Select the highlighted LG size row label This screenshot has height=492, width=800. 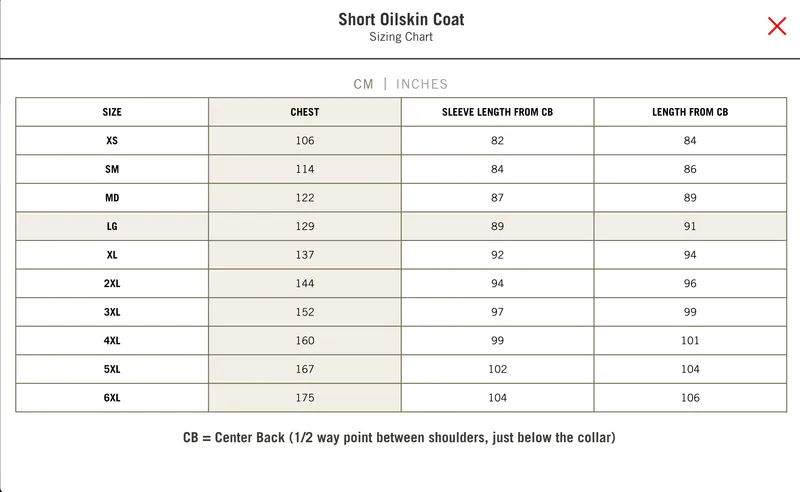point(112,227)
